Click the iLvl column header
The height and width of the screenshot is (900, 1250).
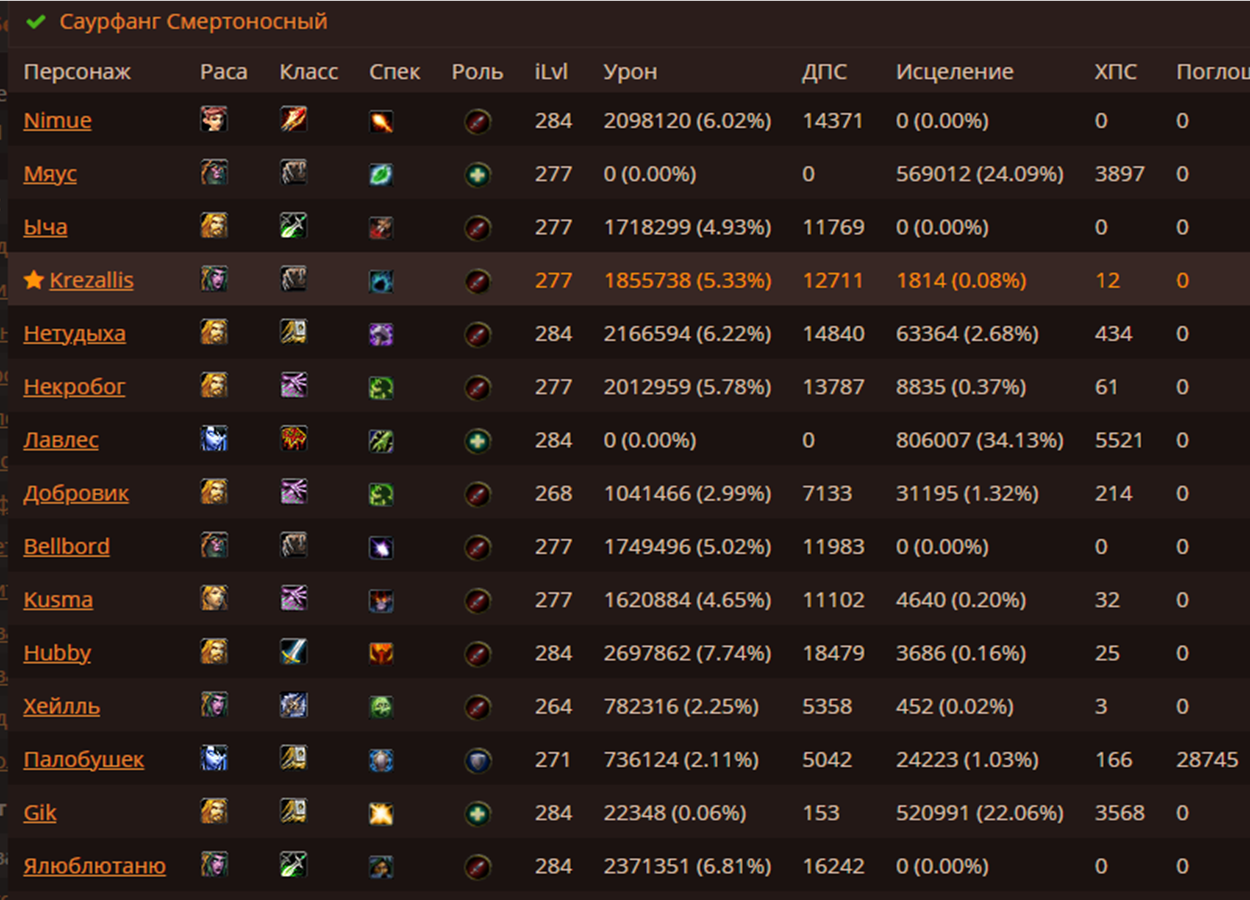(x=551, y=72)
